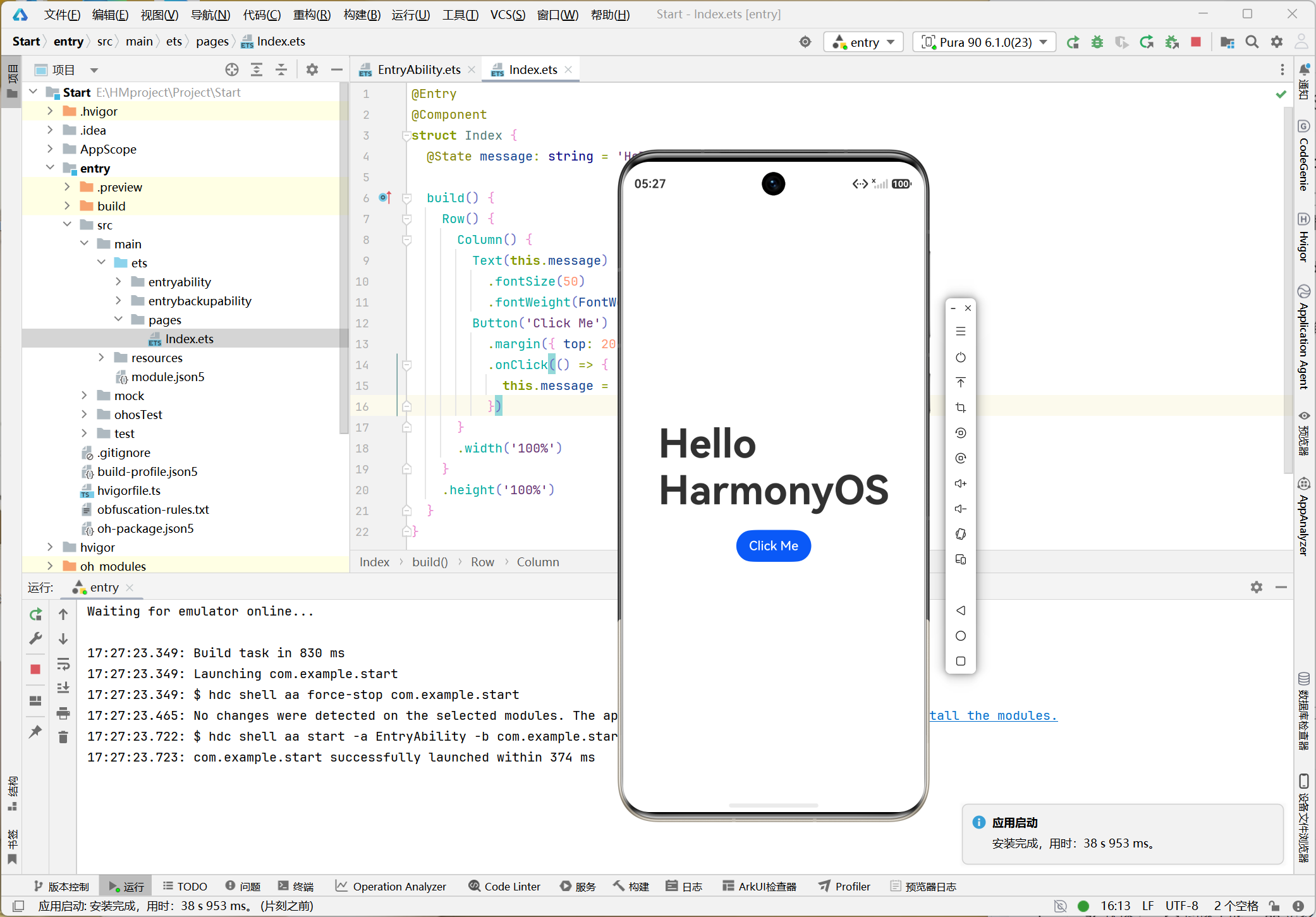This screenshot has height=917, width=1316.
Task: Open the project view mode dropdown arrow
Action: coord(94,70)
